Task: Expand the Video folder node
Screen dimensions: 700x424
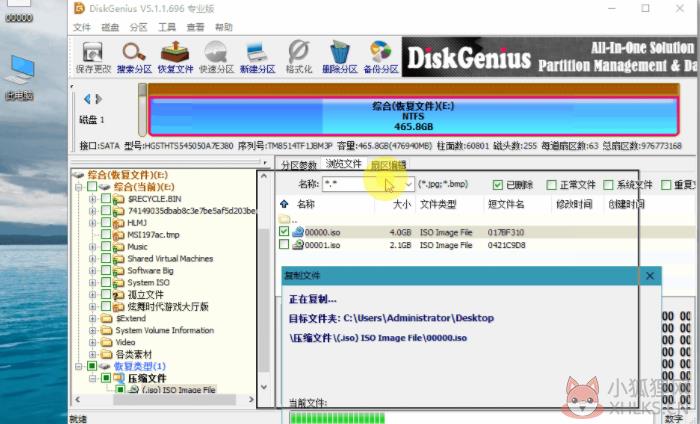Action: pyautogui.click(x=92, y=342)
